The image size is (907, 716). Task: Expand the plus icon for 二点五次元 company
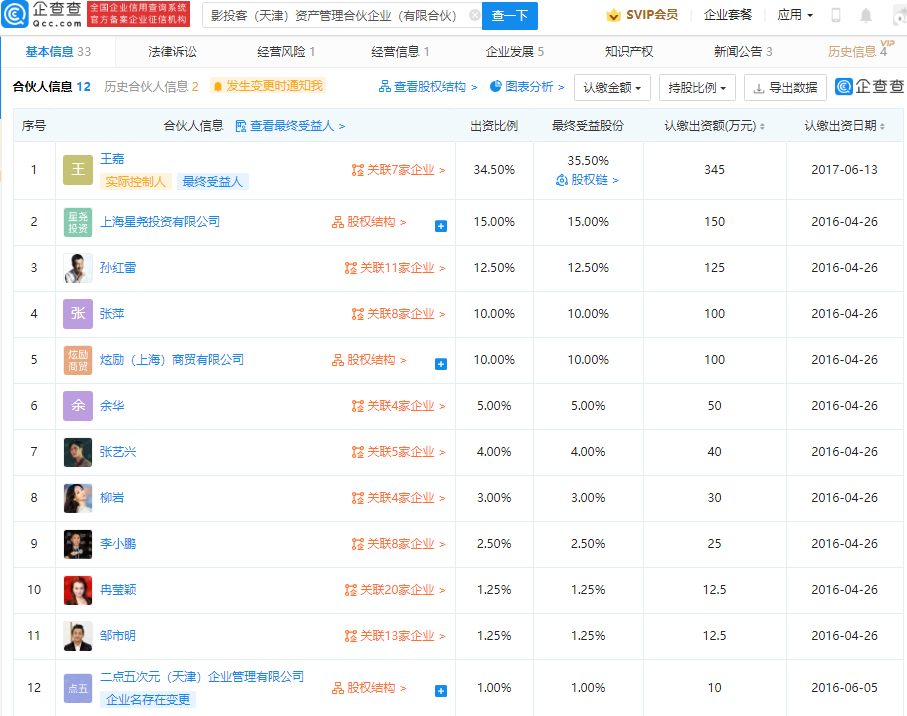pos(441,691)
